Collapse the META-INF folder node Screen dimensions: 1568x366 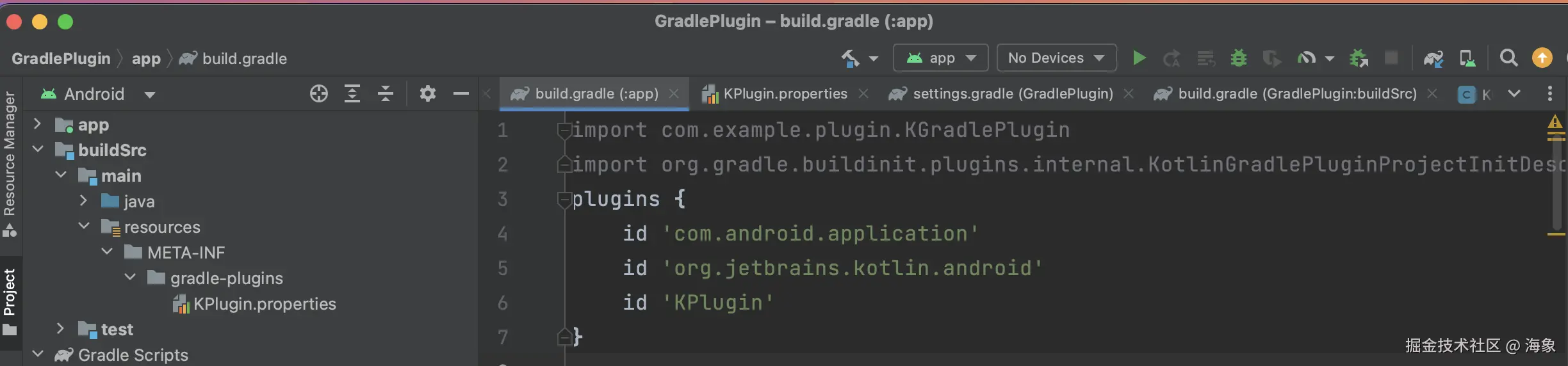pyautogui.click(x=107, y=252)
